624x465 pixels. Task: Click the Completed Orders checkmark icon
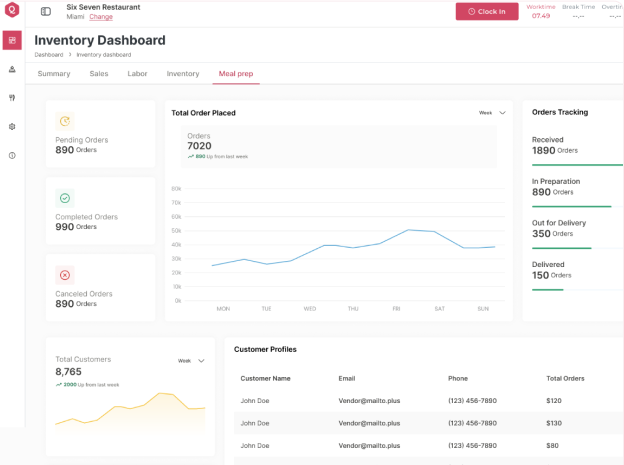click(x=65, y=198)
